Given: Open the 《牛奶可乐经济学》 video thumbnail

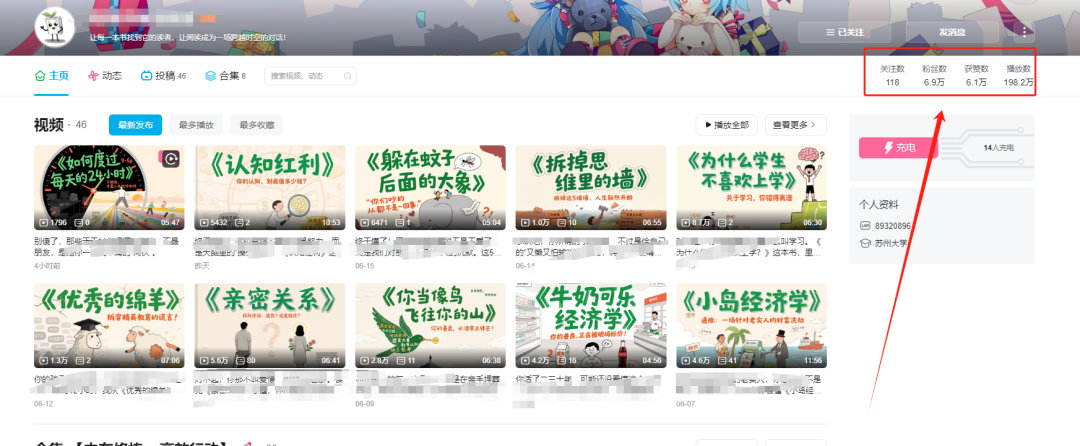Looking at the screenshot, I should tap(591, 326).
